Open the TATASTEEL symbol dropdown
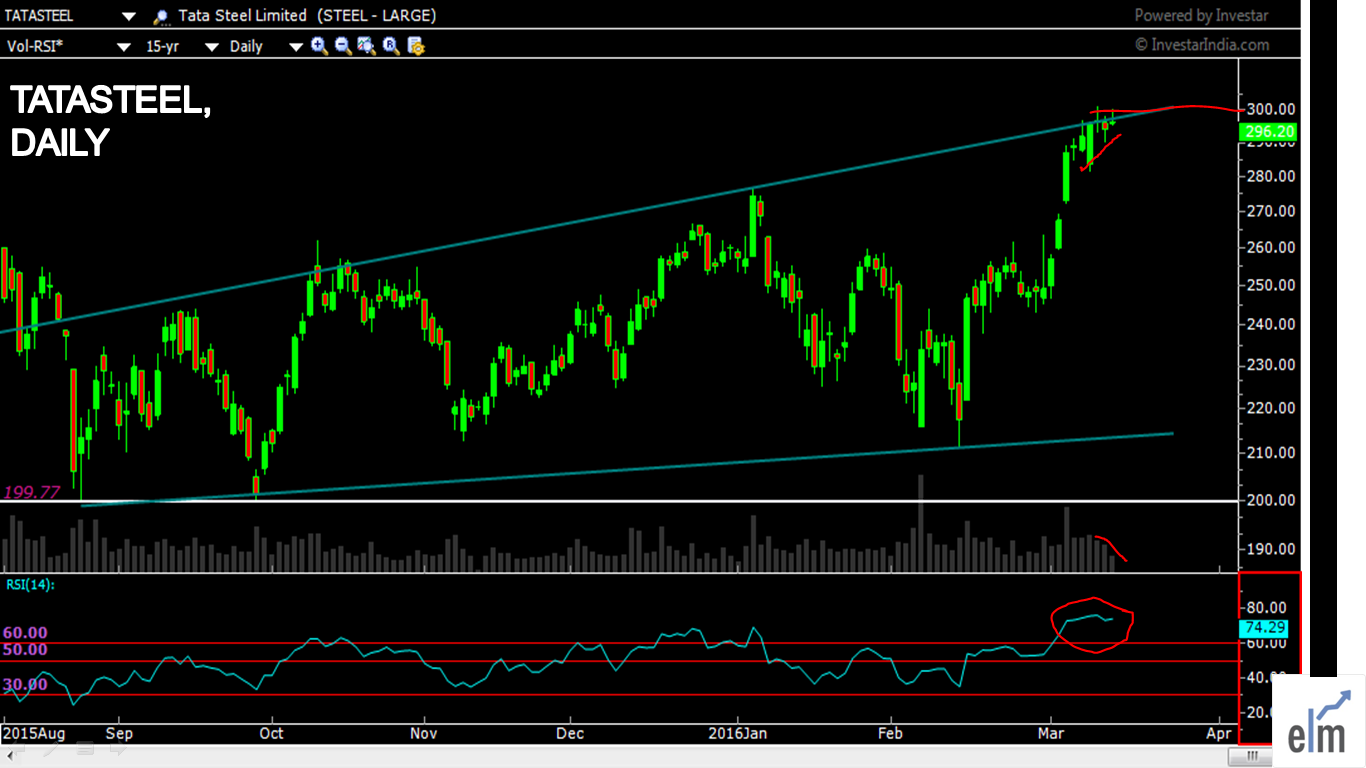 click(x=128, y=17)
